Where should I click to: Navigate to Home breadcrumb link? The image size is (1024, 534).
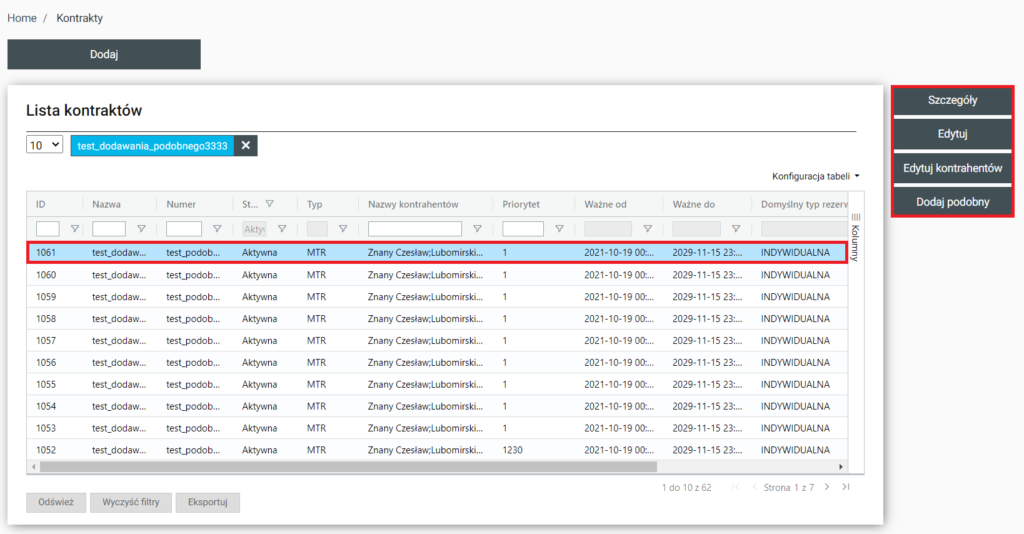(22, 18)
